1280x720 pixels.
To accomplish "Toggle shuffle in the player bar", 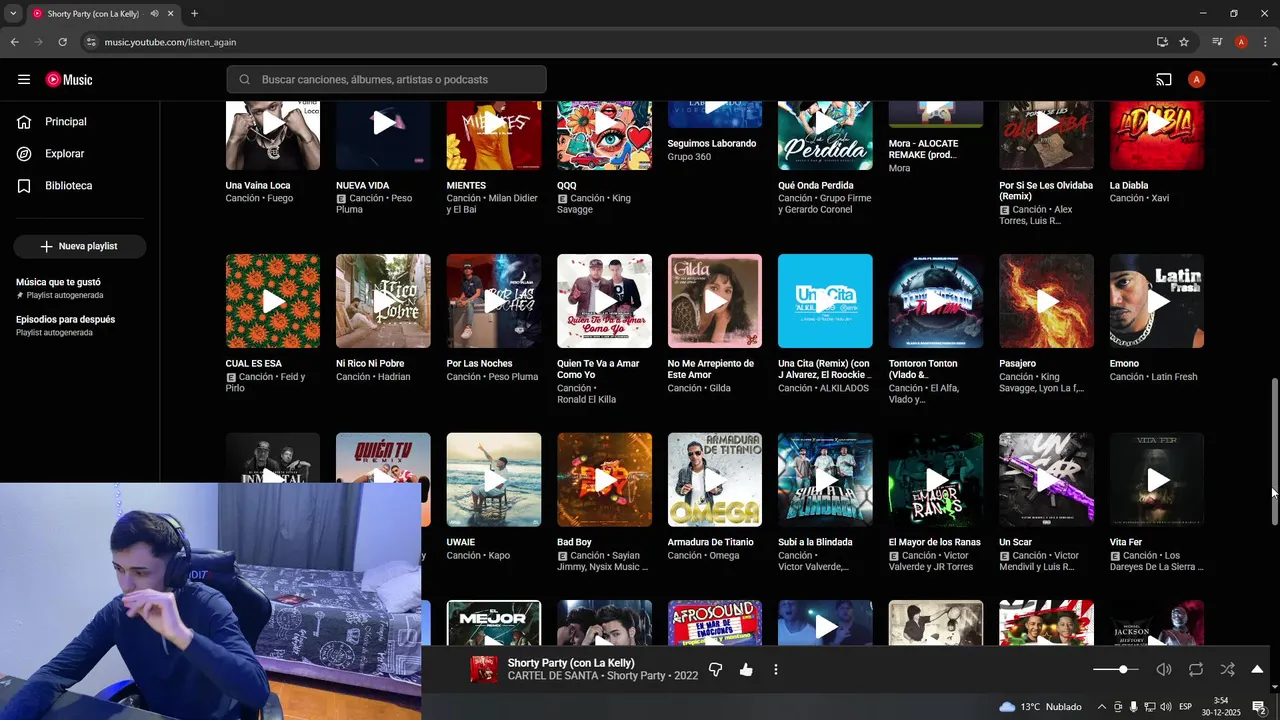I will 1227,670.
